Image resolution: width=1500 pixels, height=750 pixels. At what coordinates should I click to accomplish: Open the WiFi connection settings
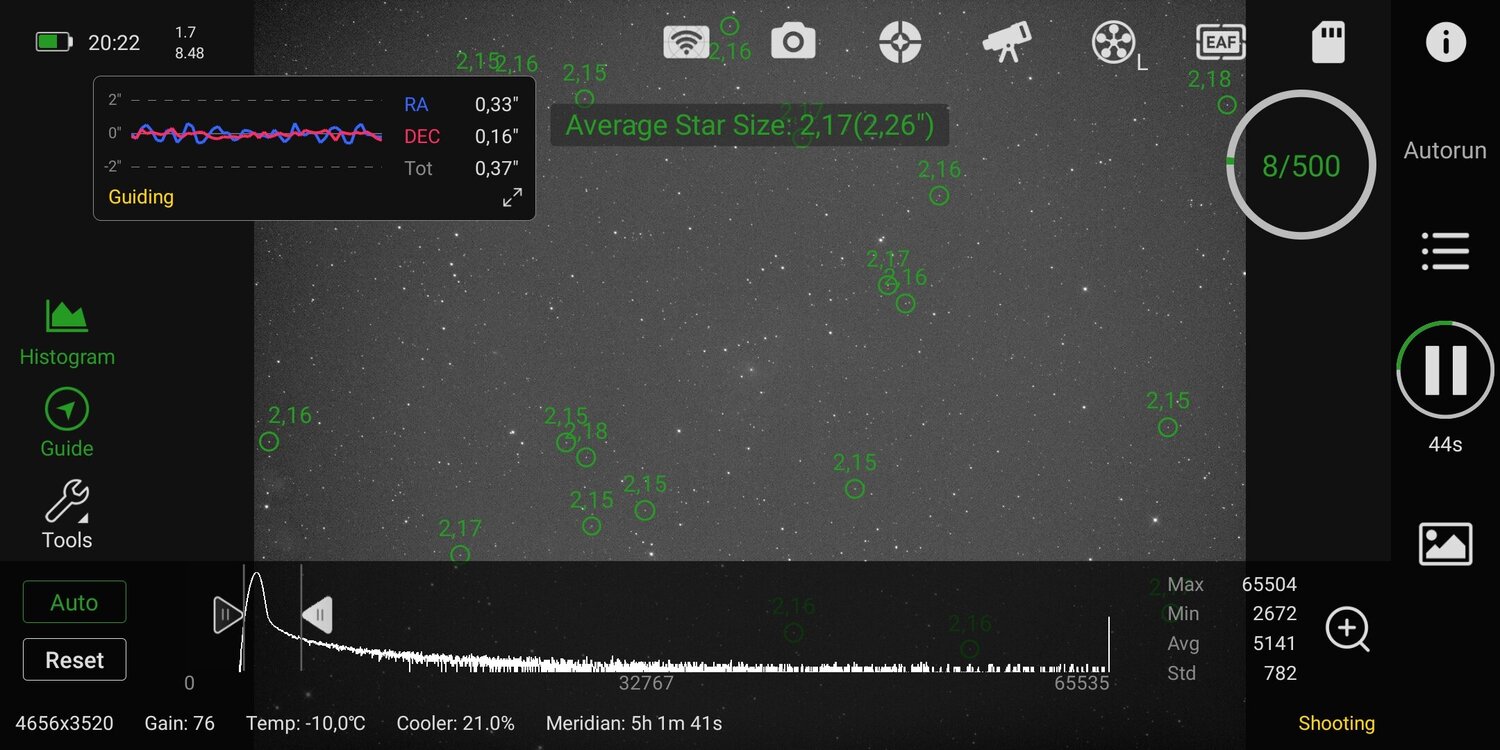coord(686,40)
